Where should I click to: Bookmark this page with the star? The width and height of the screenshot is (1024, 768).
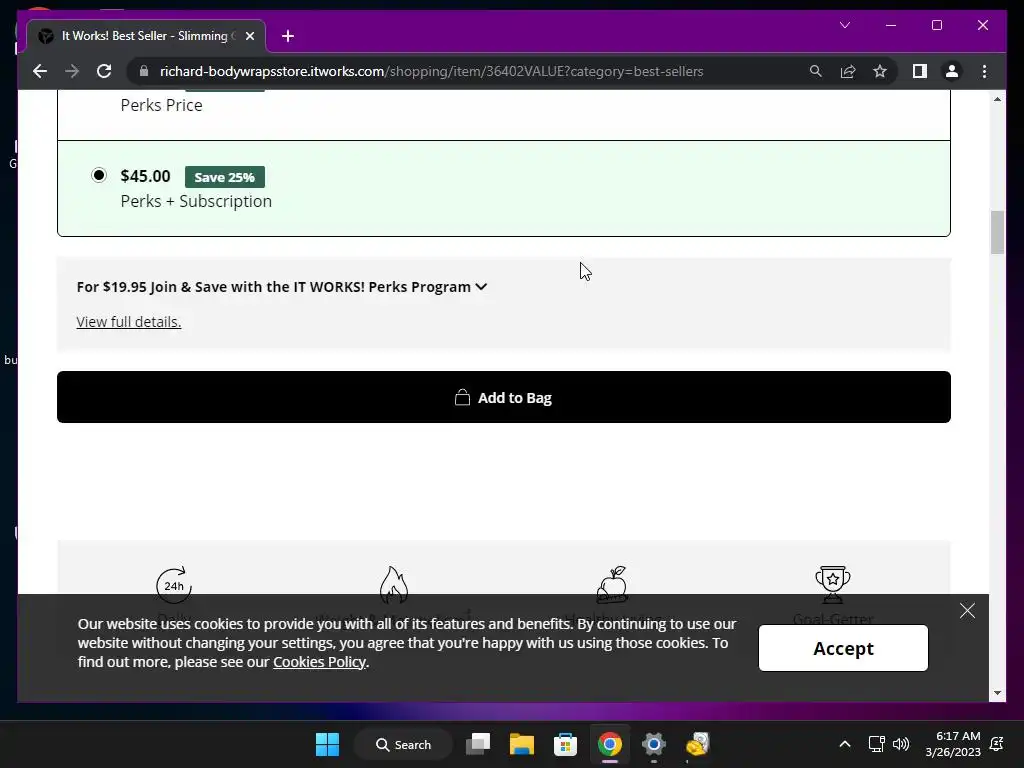click(x=880, y=71)
